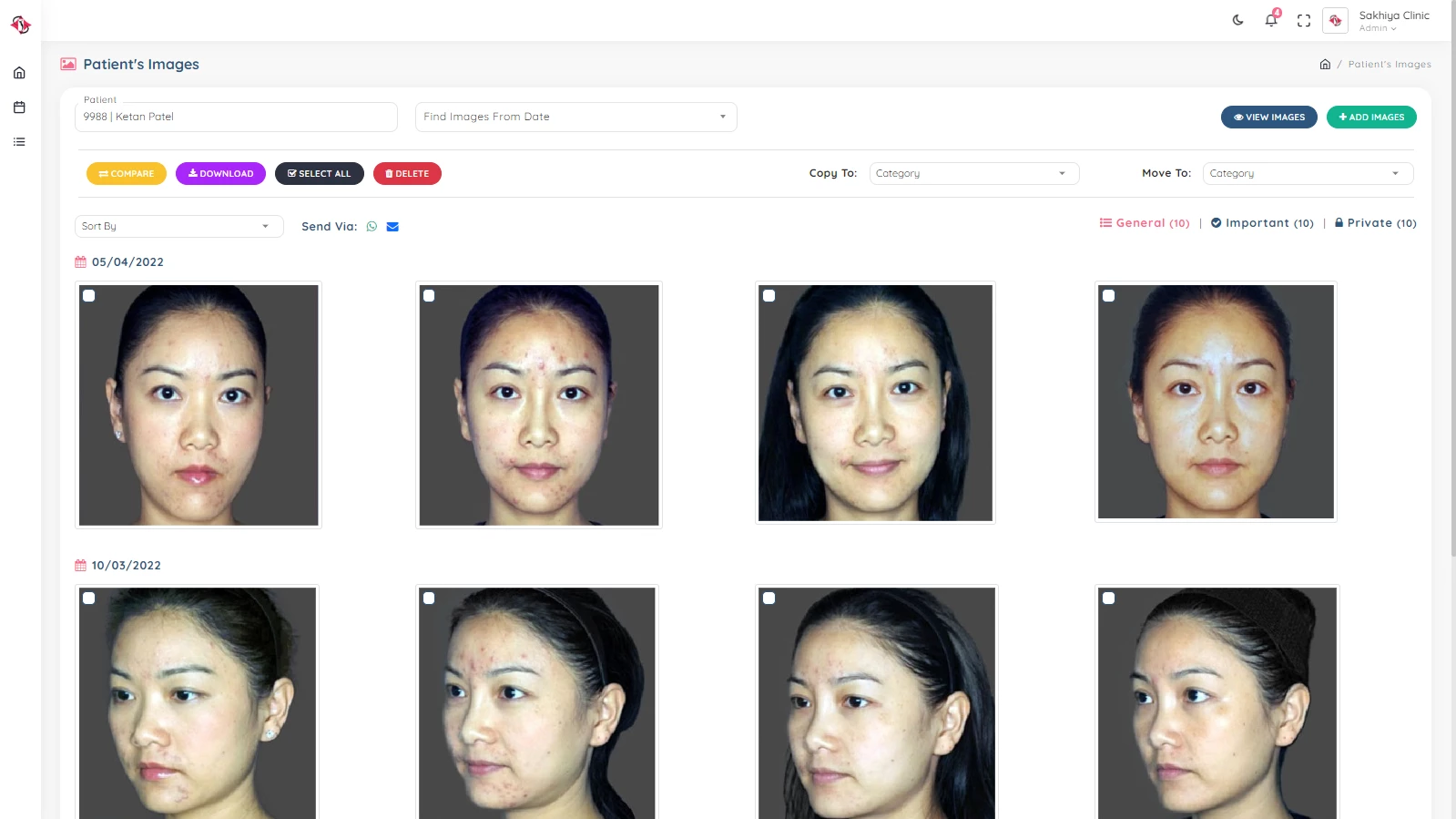Open the Sort By dropdown
Viewport: 1456px width, 819px height.
[x=178, y=226]
